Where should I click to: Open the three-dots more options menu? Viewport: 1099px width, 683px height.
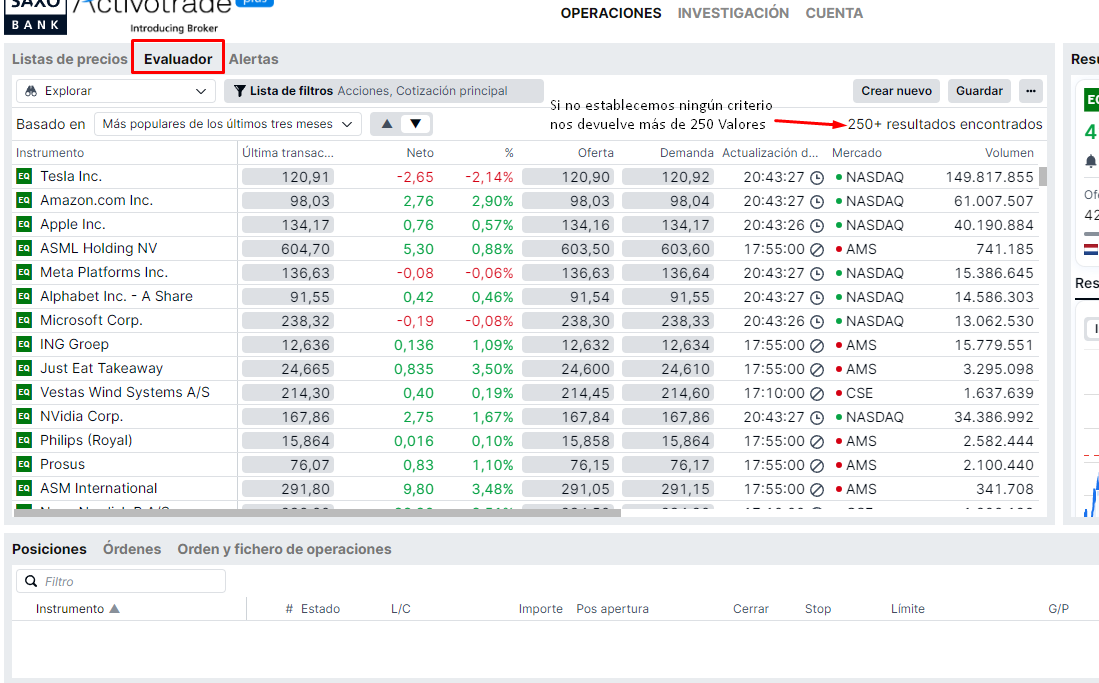tap(1030, 91)
